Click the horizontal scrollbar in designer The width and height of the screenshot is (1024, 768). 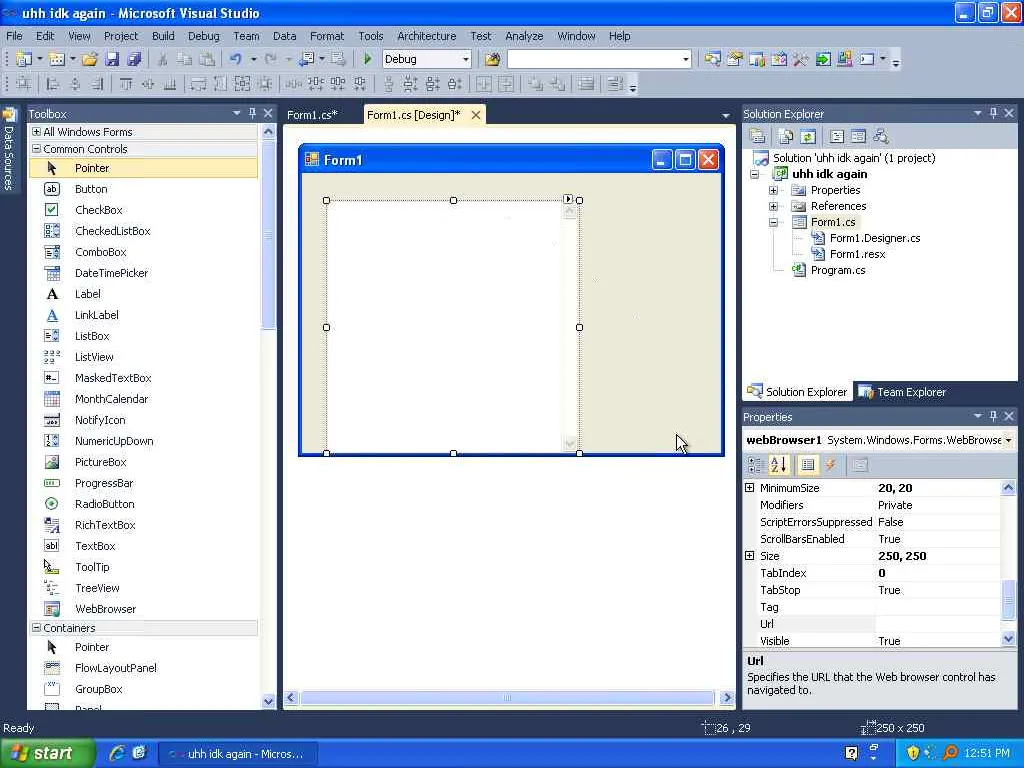tap(507, 697)
